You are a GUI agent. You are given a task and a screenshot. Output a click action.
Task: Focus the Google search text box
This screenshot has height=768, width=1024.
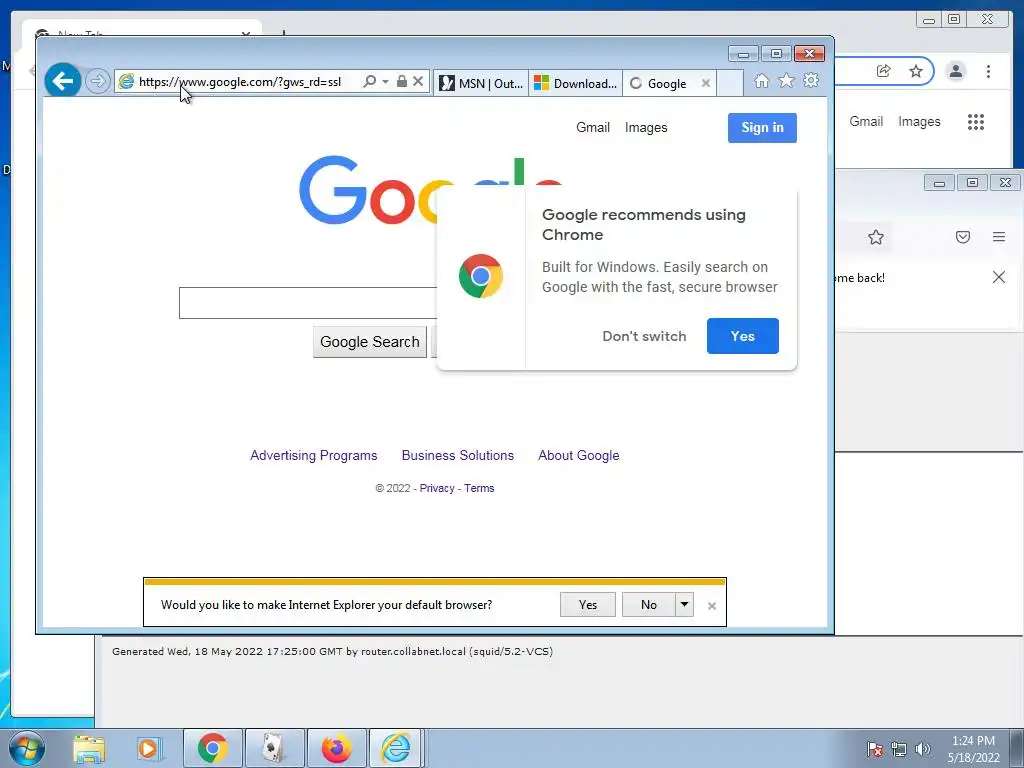[308, 303]
